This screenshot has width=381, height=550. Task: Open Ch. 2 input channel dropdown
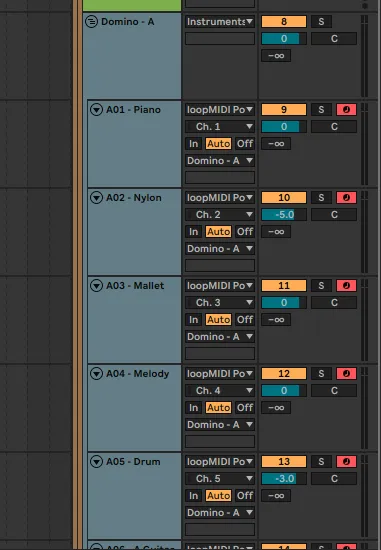(x=220, y=215)
